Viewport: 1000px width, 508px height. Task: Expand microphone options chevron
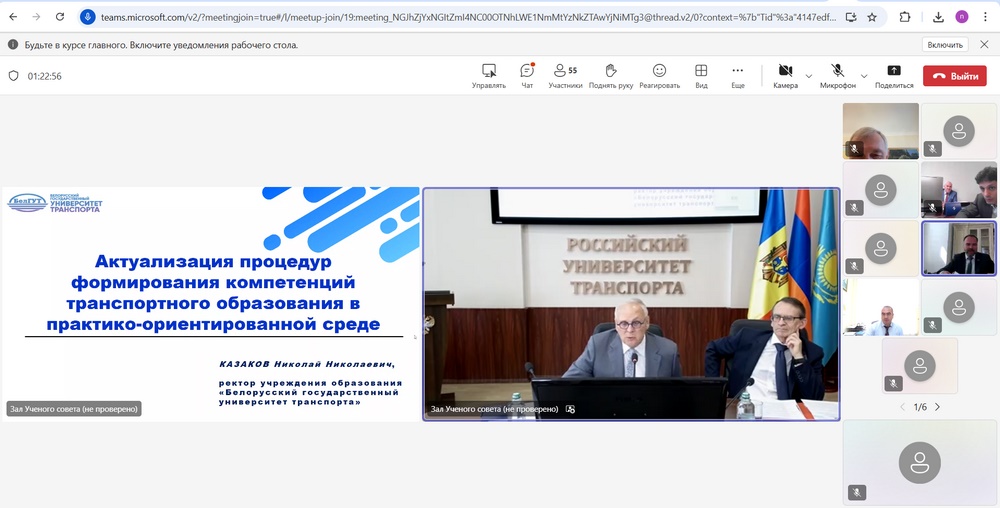point(864,76)
